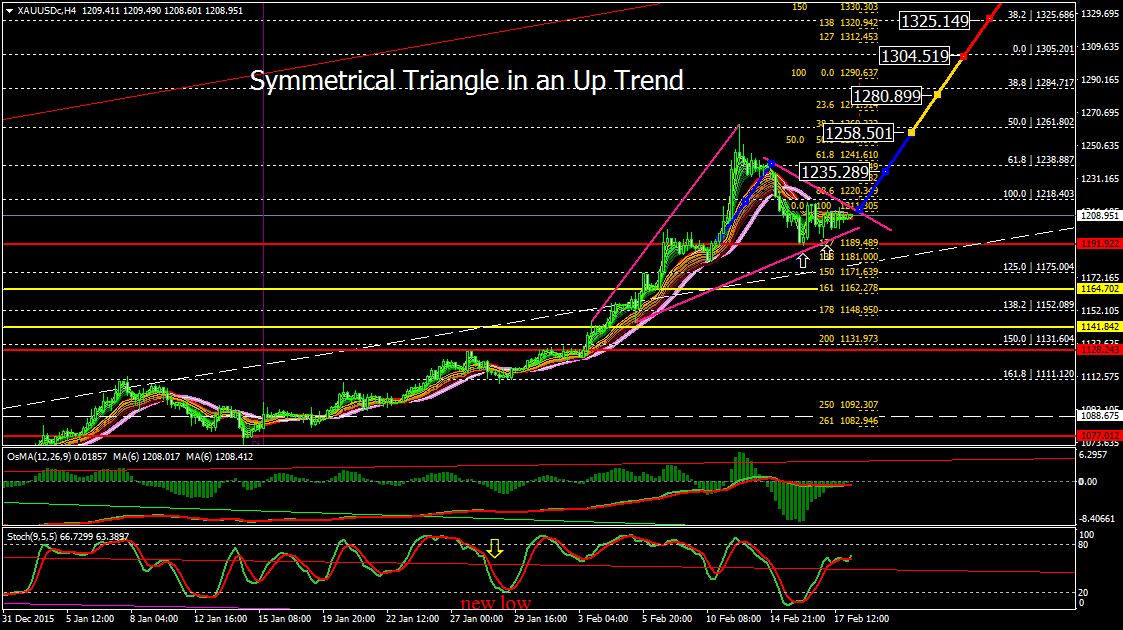Viewport: 1123px width, 630px height.
Task: Select Fibonacci label '138.2 | 1152.089'
Action: point(1038,305)
